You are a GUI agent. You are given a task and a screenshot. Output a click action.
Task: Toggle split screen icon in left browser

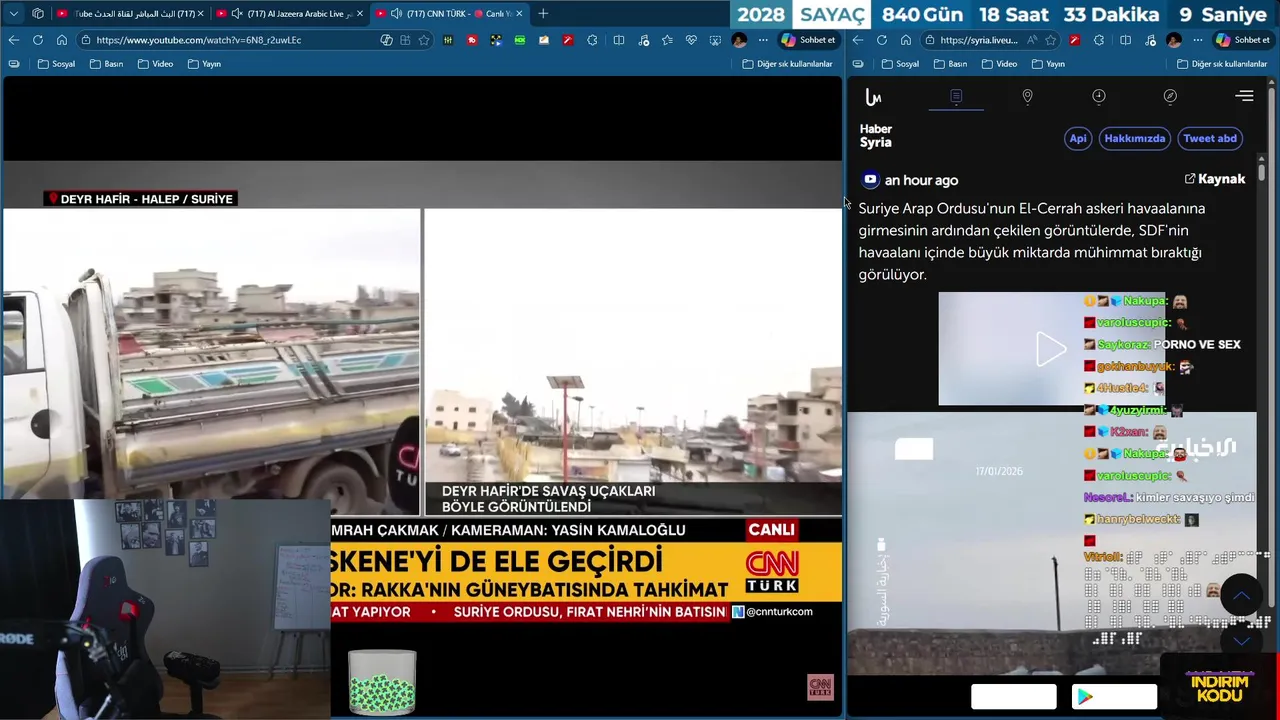coord(618,40)
